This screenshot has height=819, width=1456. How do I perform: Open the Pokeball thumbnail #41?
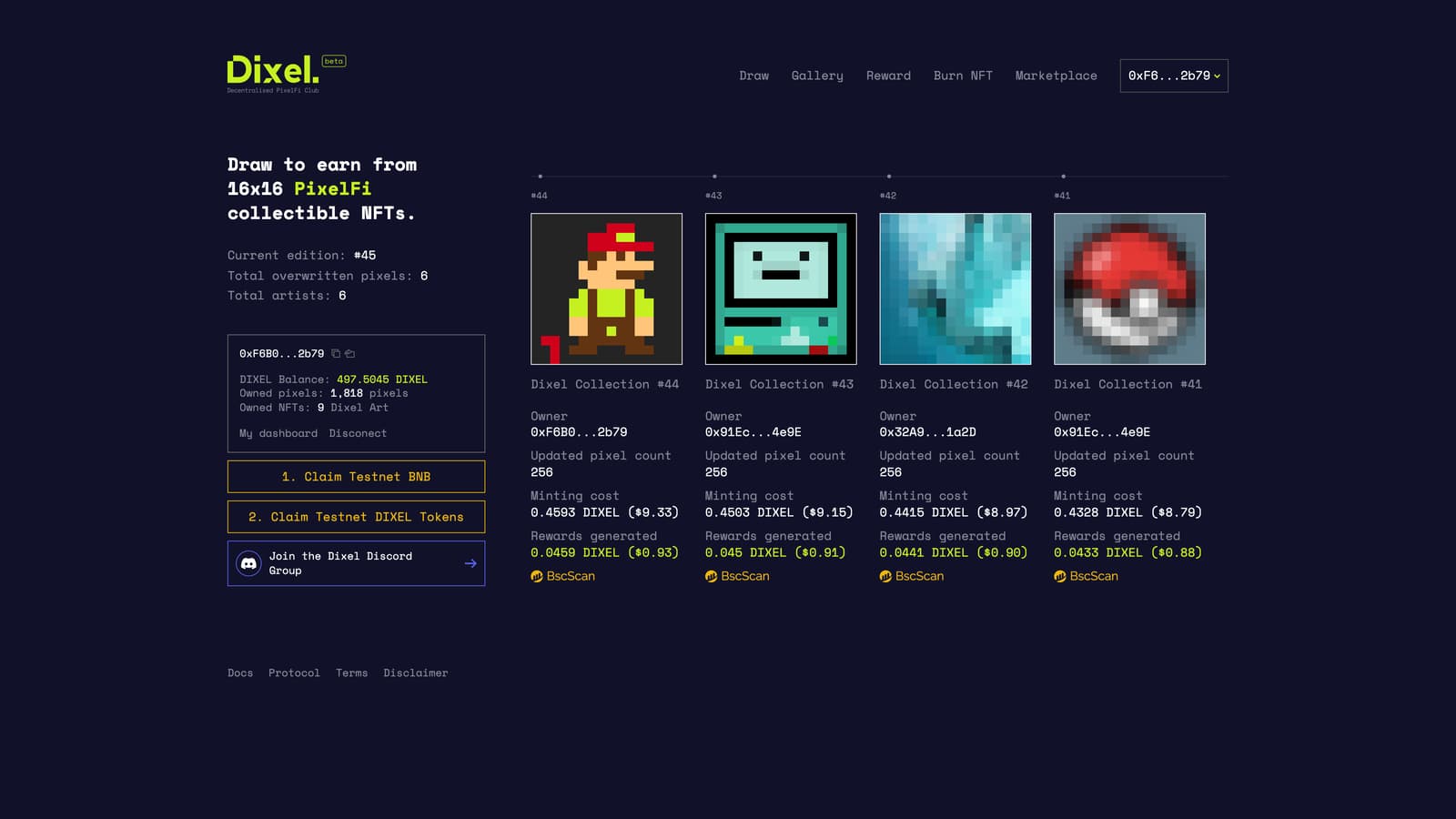coord(1129,288)
